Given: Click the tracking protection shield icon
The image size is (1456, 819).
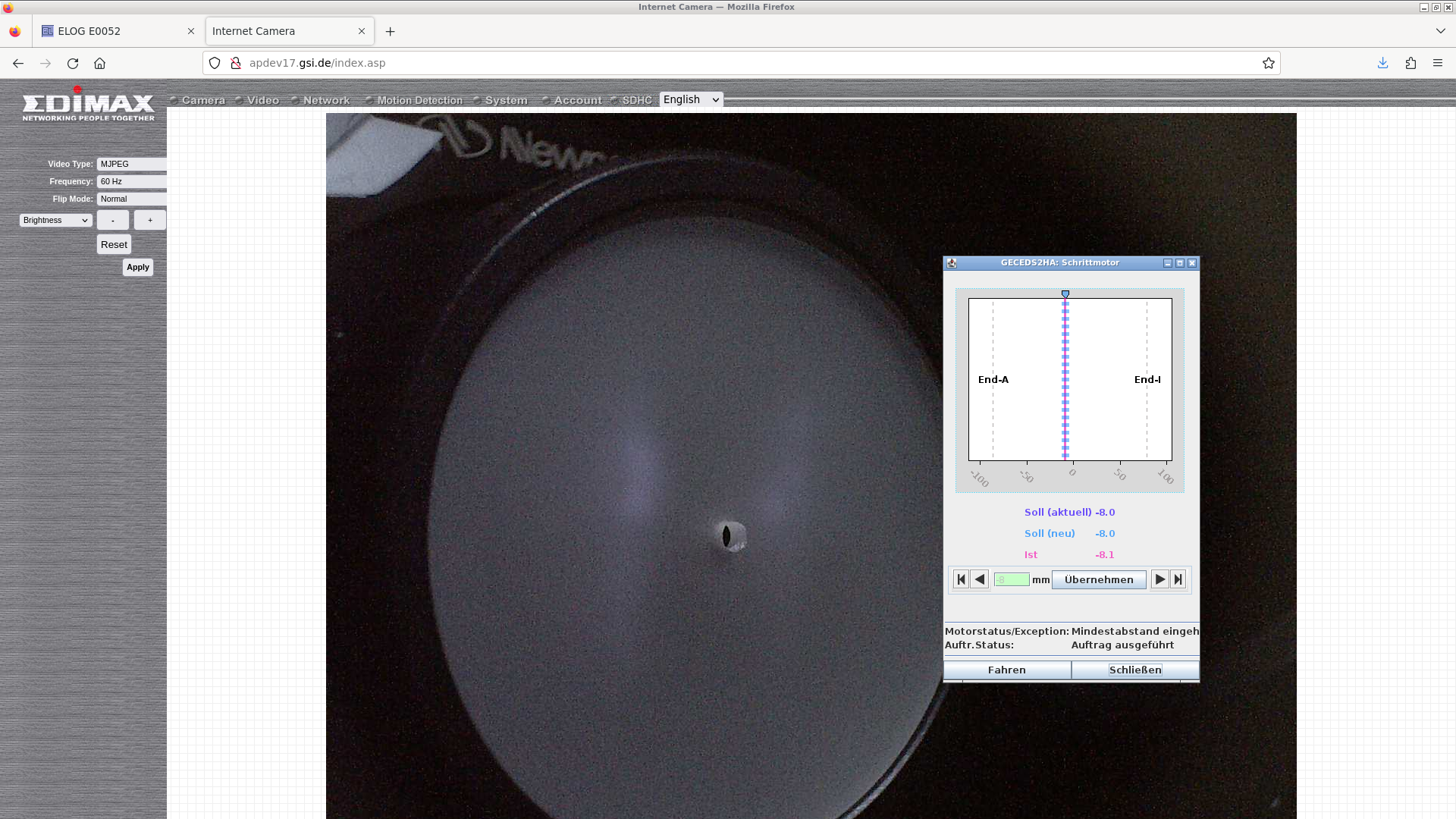Looking at the screenshot, I should [215, 63].
